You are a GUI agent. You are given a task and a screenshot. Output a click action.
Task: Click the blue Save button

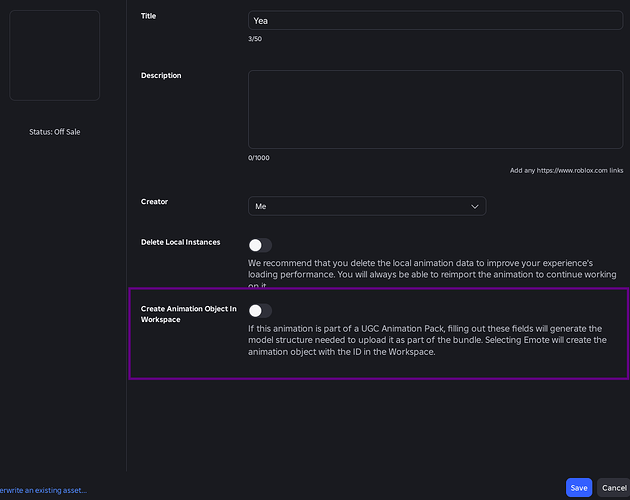[579, 488]
